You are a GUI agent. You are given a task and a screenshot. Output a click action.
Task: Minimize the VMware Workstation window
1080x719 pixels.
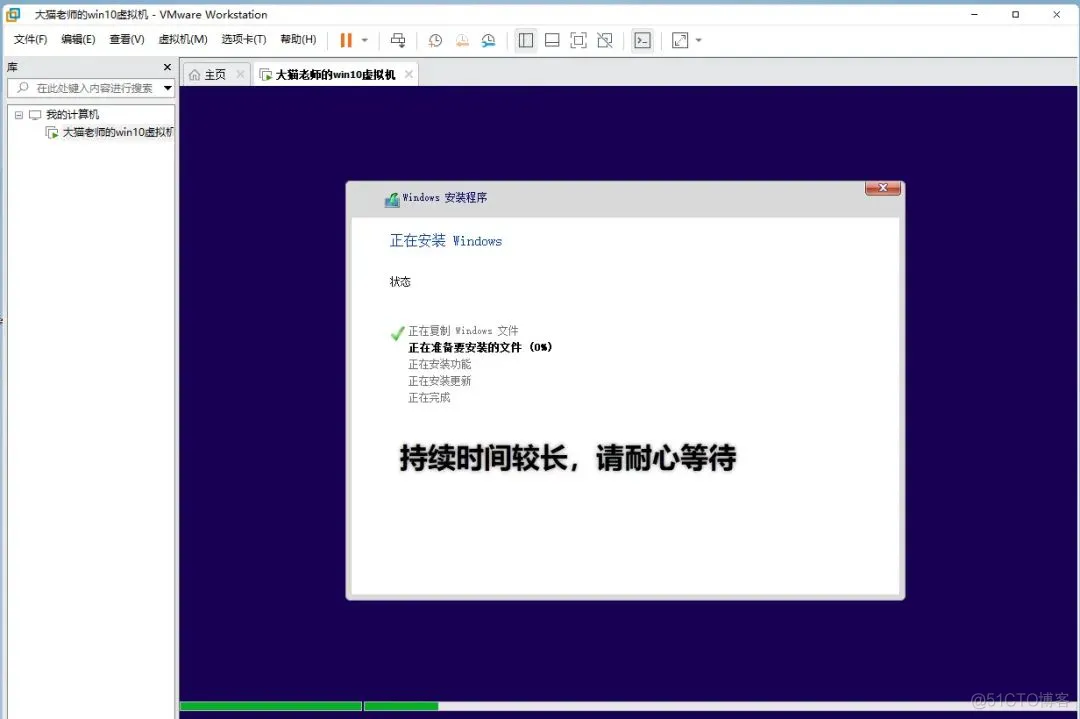point(974,14)
